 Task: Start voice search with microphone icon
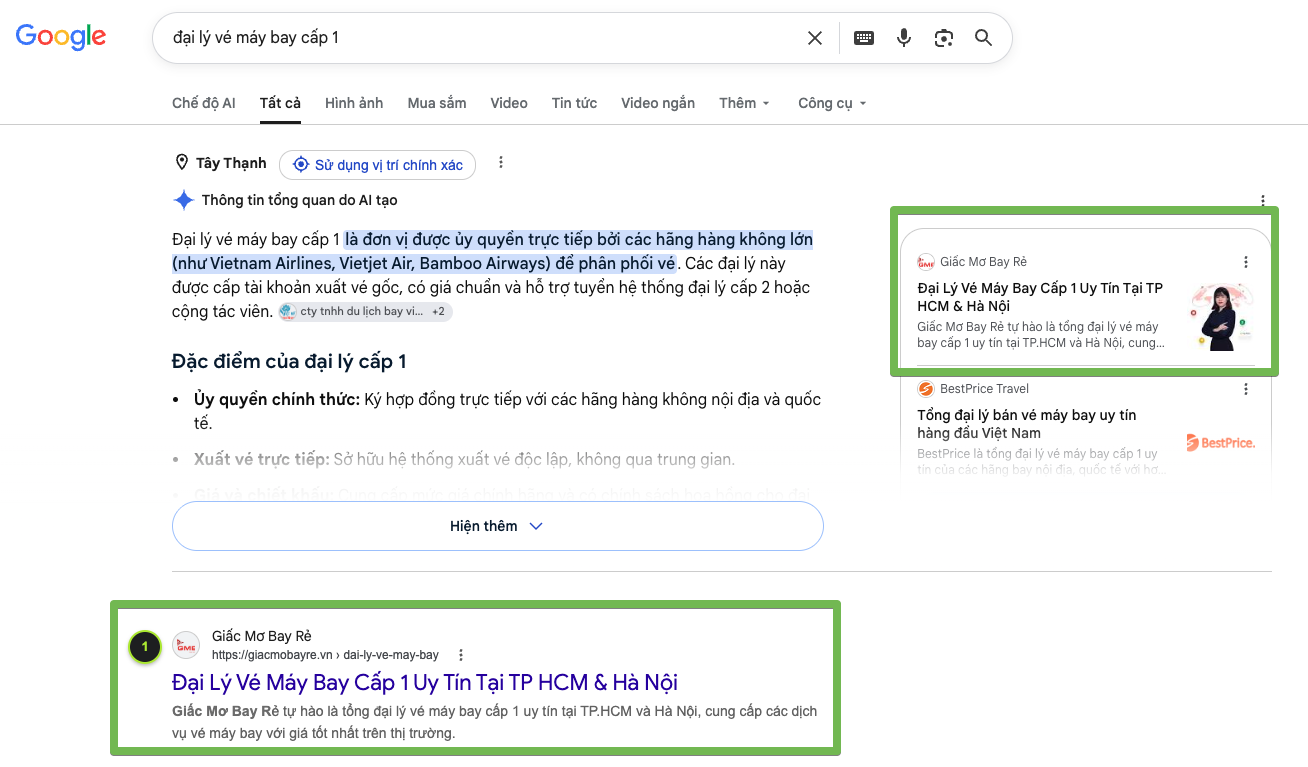tap(904, 38)
